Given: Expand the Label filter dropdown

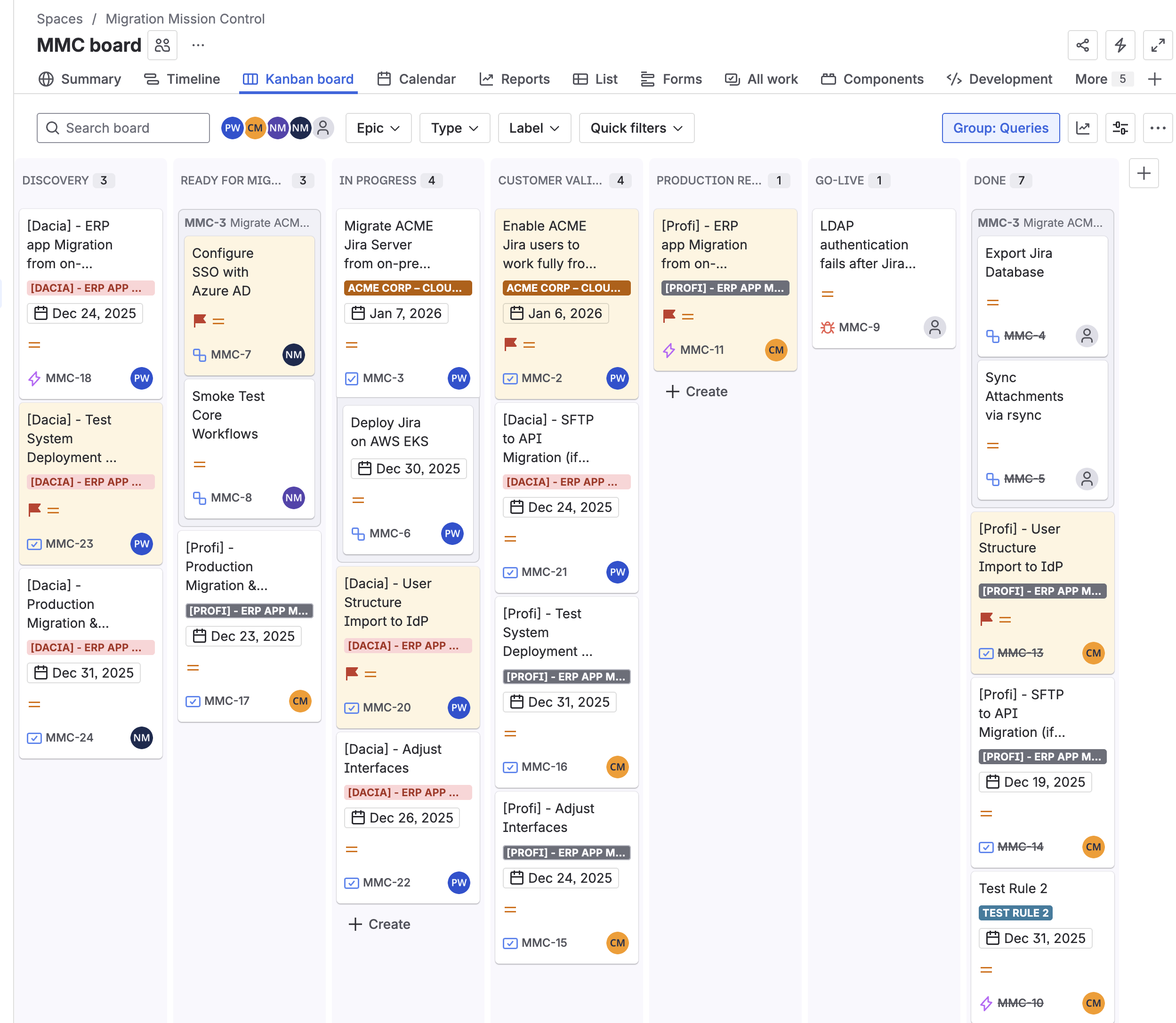Looking at the screenshot, I should coord(533,128).
